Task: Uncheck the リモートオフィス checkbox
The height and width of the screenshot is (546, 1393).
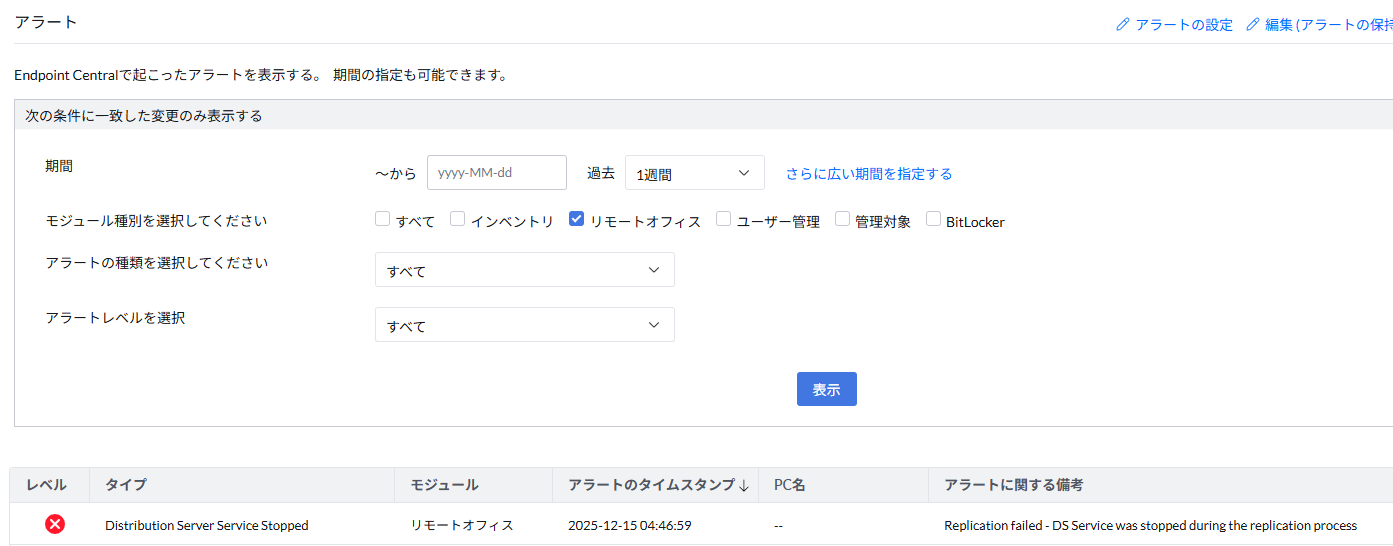Action: 576,220
